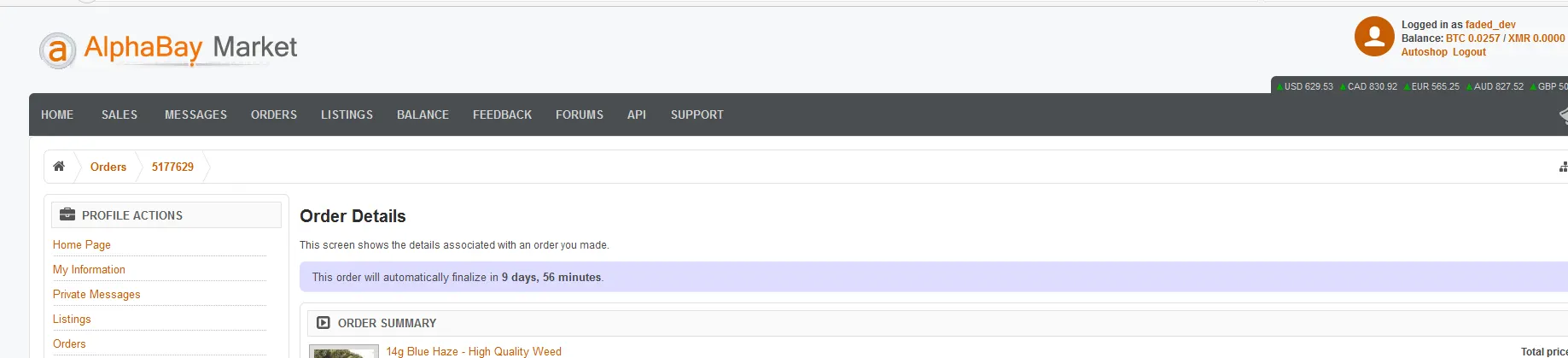Click the Logout link

(x=1469, y=52)
